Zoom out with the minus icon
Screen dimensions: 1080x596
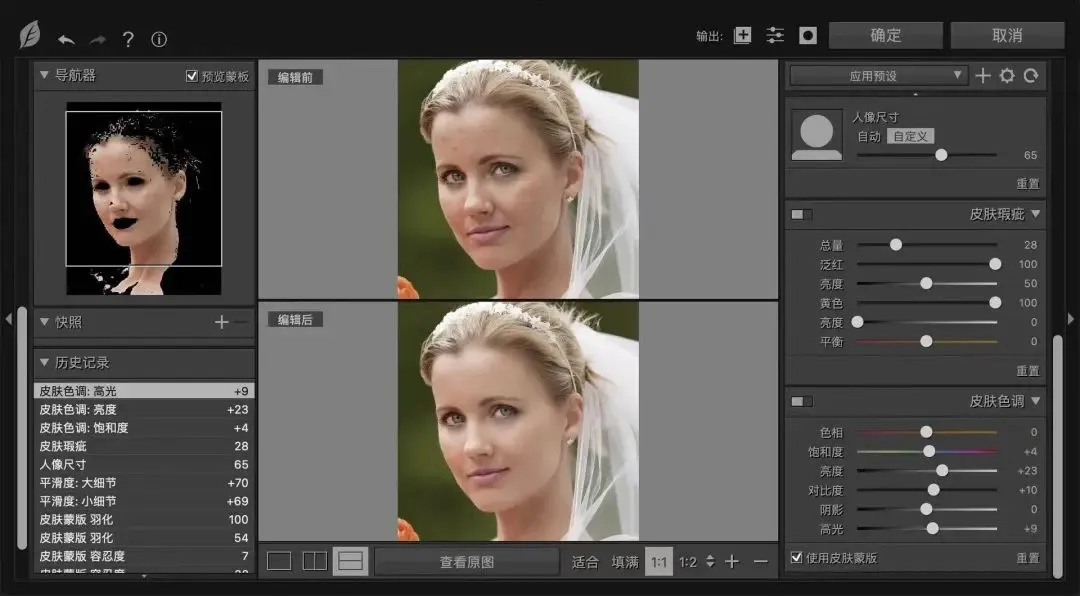point(760,562)
